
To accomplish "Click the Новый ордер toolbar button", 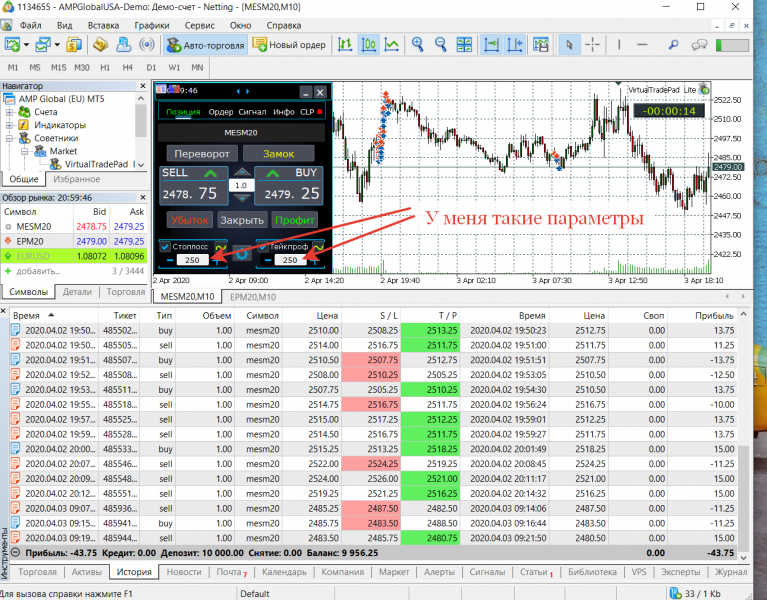I will coord(289,45).
